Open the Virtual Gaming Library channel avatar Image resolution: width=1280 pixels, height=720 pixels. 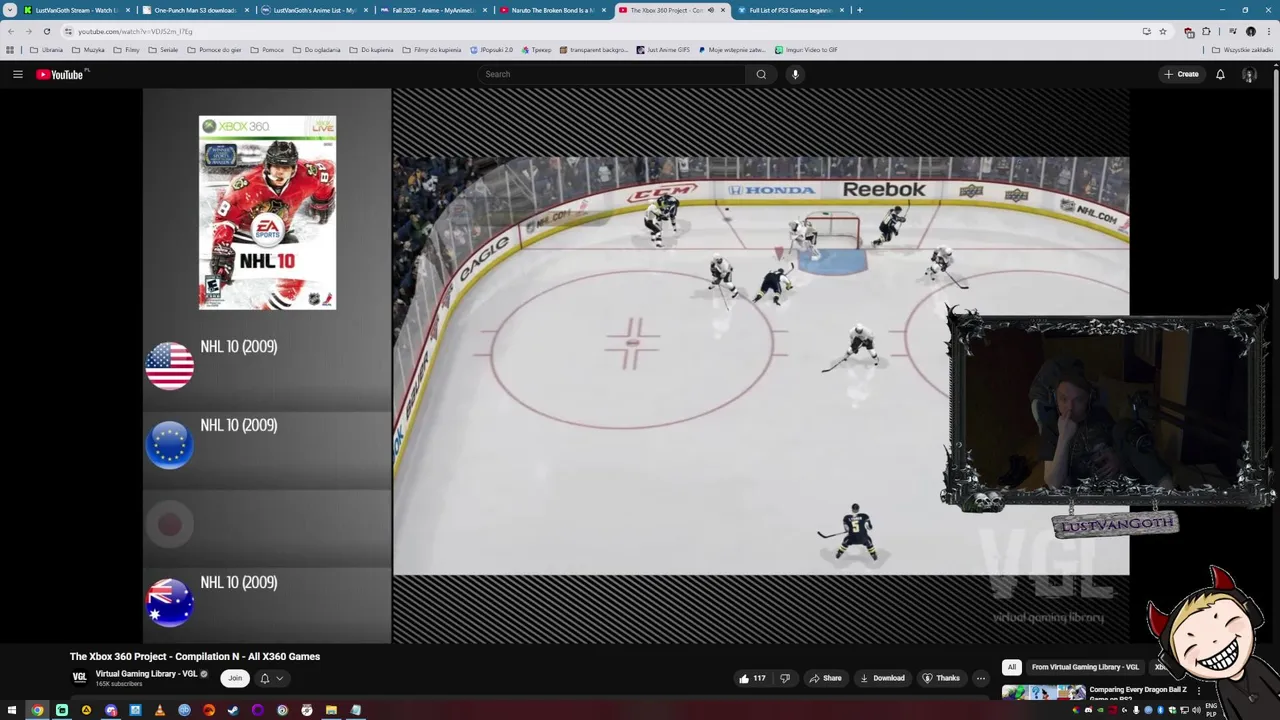79,677
